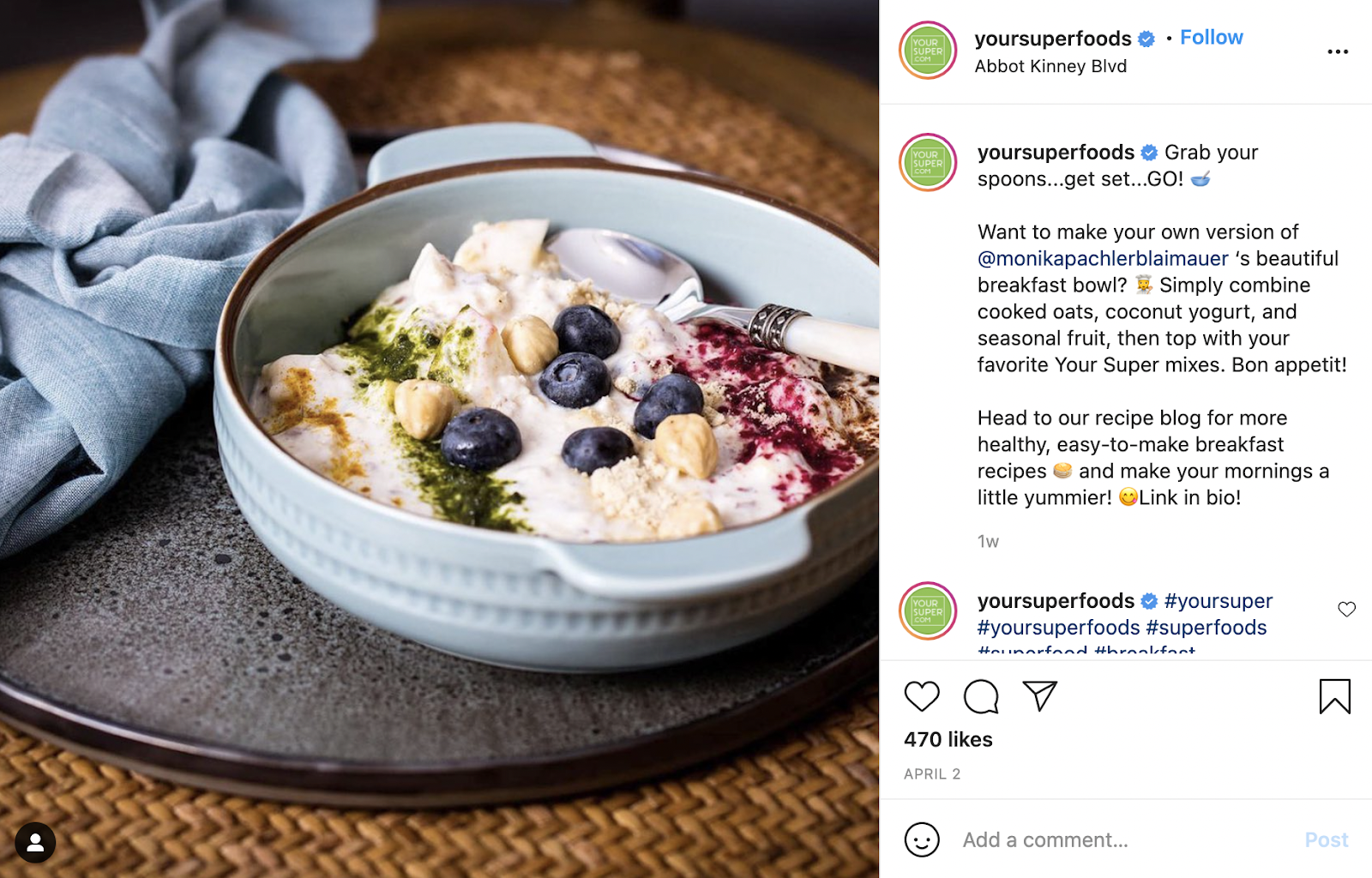Open comments with the speech bubble icon
The width and height of the screenshot is (1372, 878).
click(x=981, y=696)
